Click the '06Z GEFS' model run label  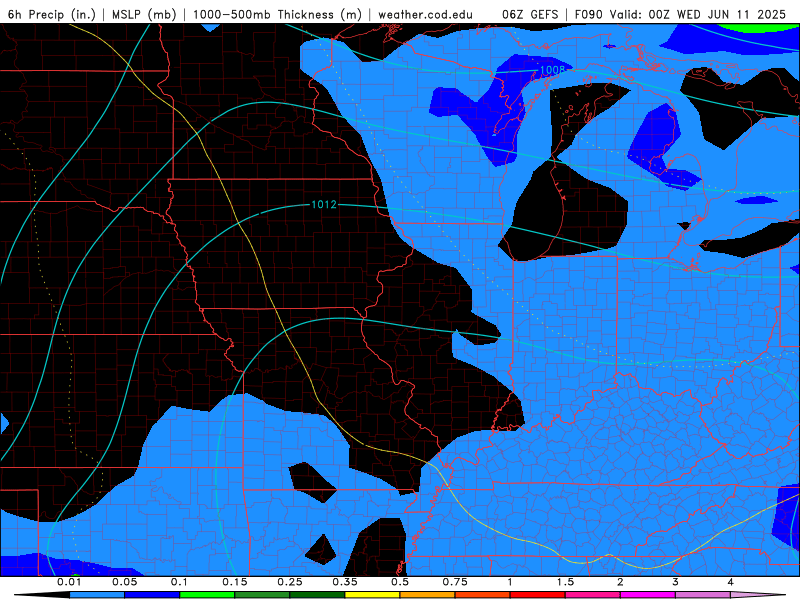coord(530,14)
